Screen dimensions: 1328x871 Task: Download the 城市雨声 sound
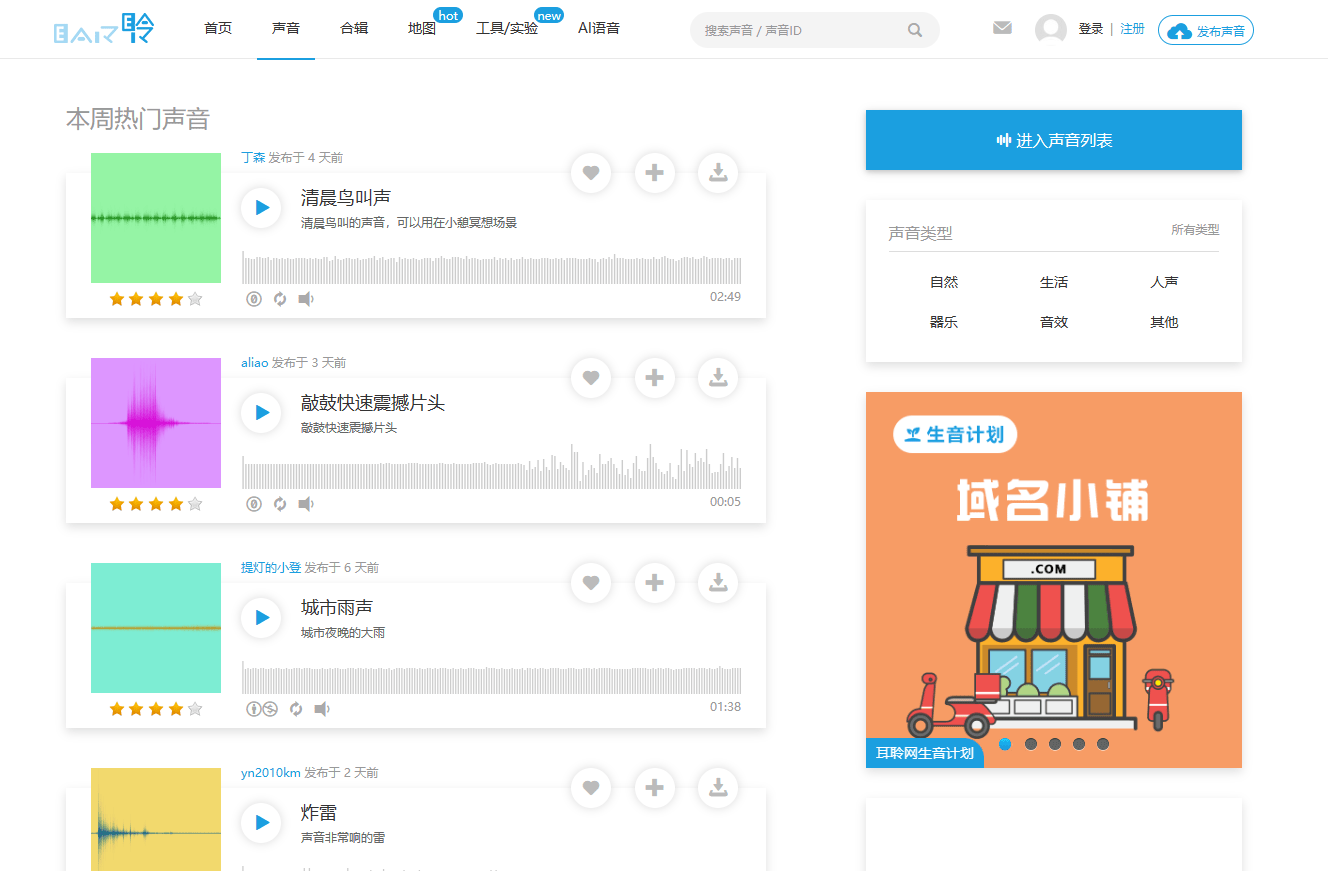pos(717,583)
